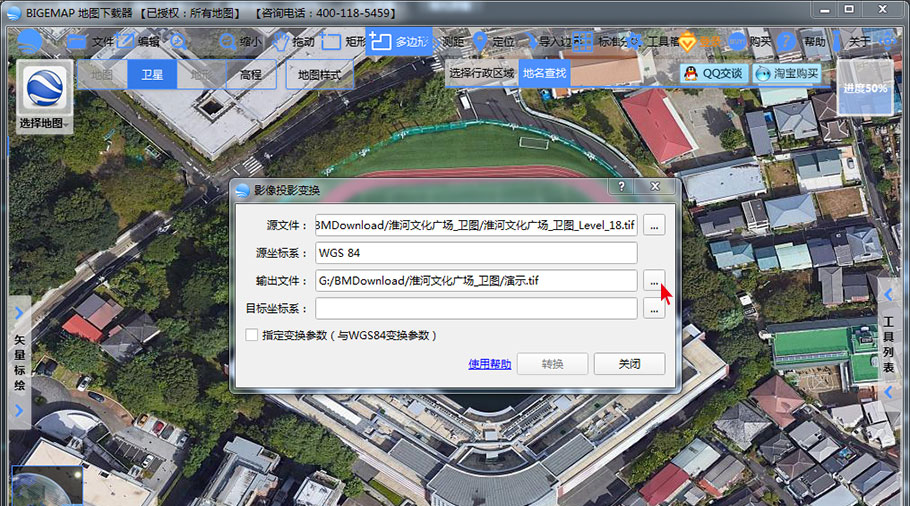This screenshot has height=506, width=910.
Task: Click the lower arrow of 矢量标绘 panel
Action: click(x=19, y=410)
